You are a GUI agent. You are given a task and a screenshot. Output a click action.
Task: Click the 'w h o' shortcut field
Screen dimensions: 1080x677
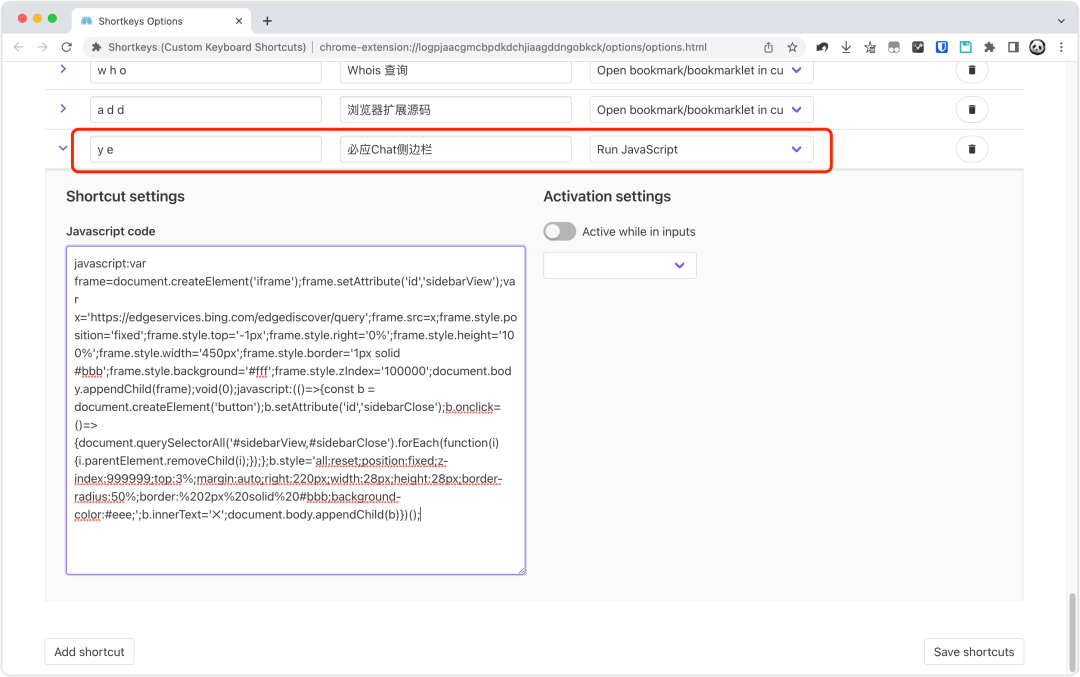(206, 70)
